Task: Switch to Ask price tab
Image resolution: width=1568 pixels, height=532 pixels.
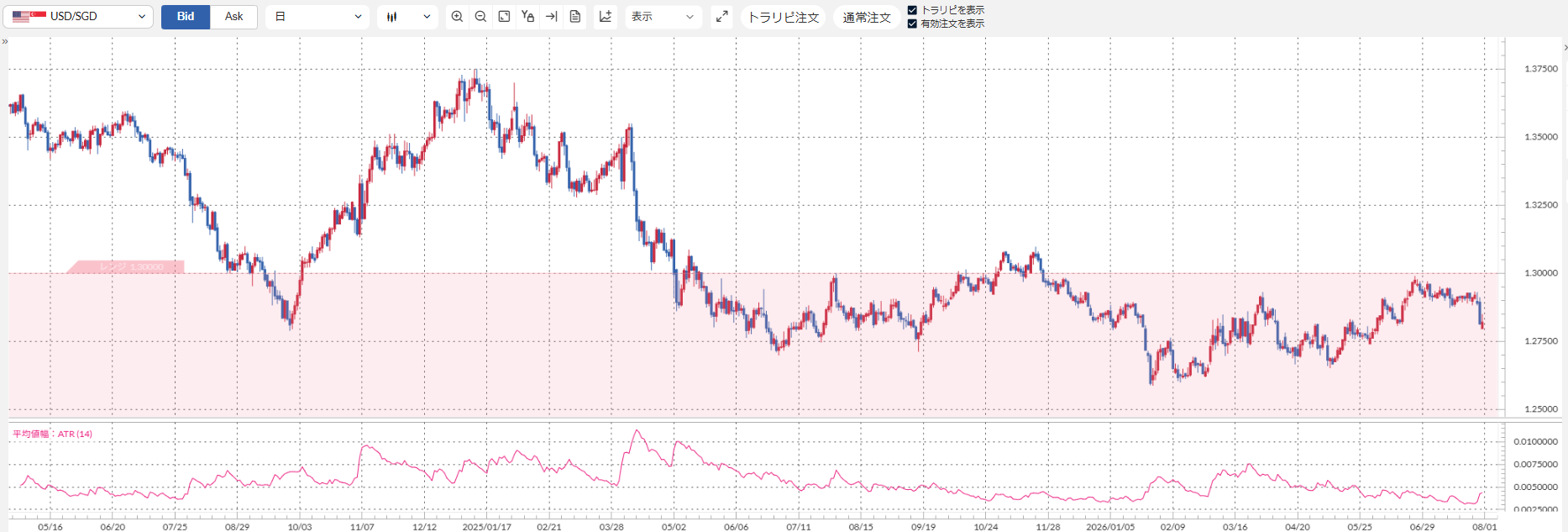Action: point(233,16)
